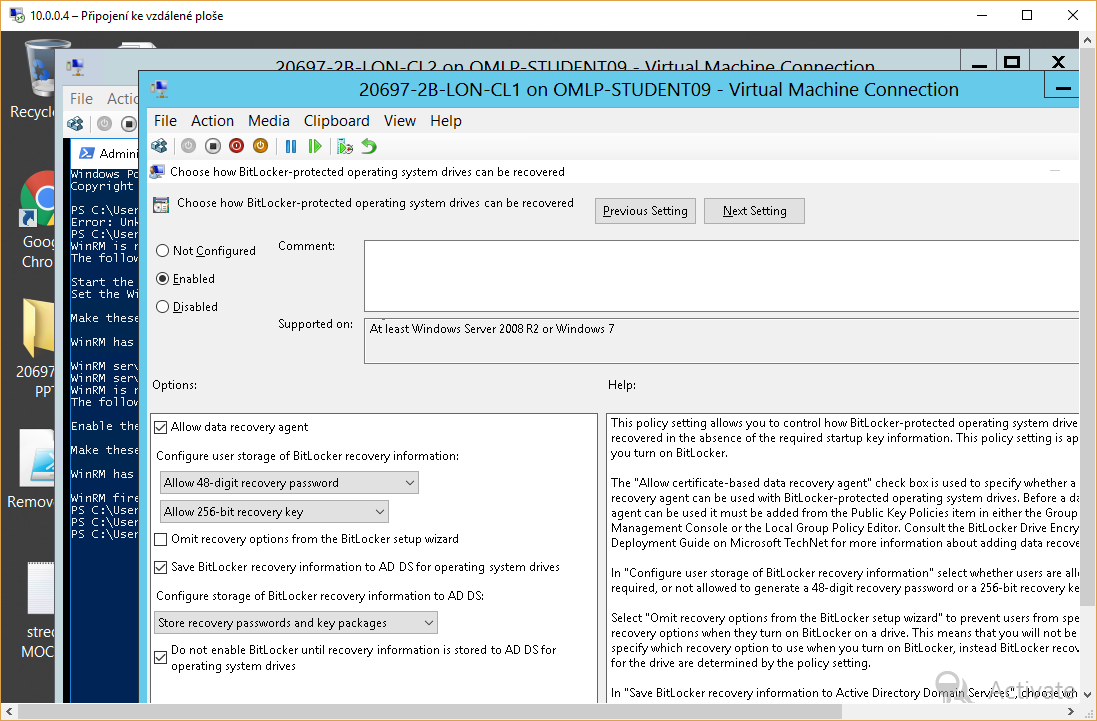Click the remote desktop connection title icon

pyautogui.click(x=17, y=15)
